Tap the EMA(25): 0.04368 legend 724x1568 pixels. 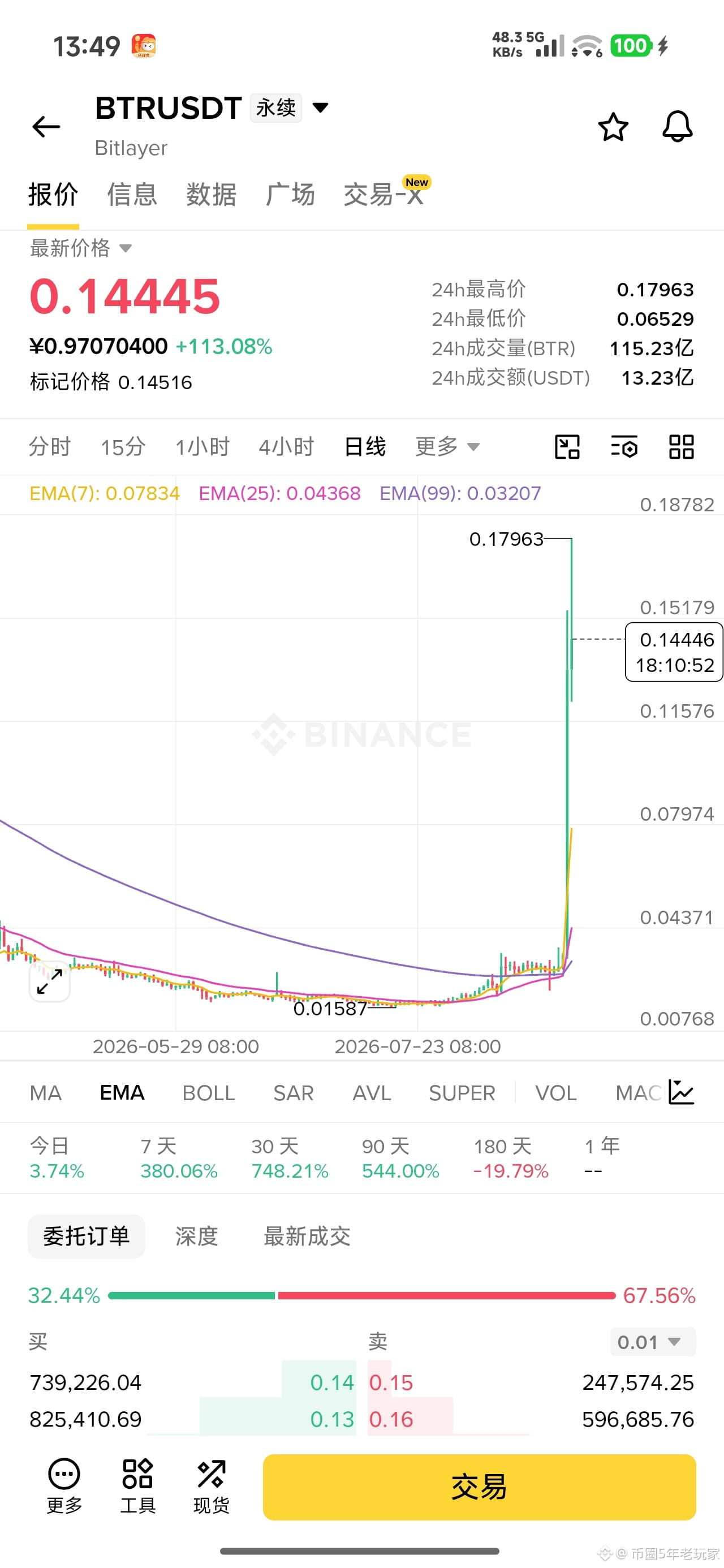click(279, 493)
